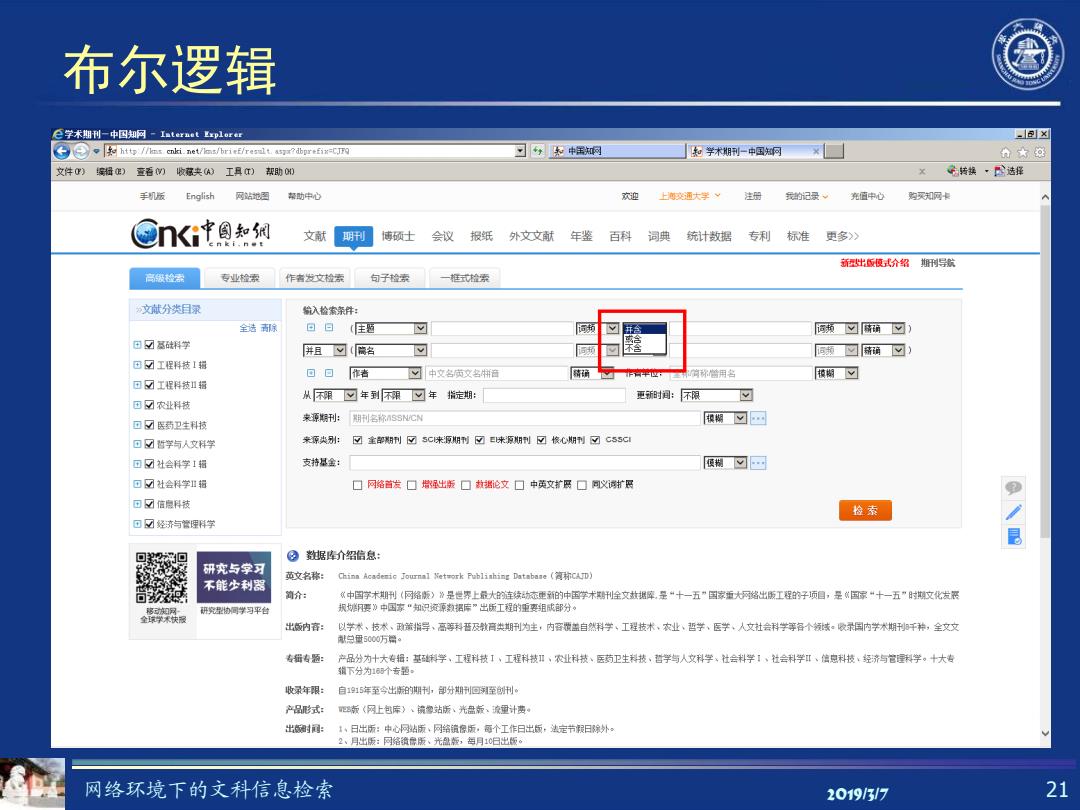
Task: Click the chat bubble icon in the side widget
Action: pyautogui.click(x=1013, y=488)
